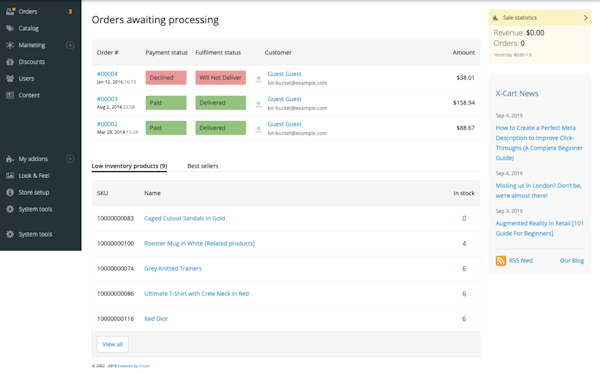Open the Red Dior product link
This screenshot has height=374, width=600.
(x=156, y=318)
